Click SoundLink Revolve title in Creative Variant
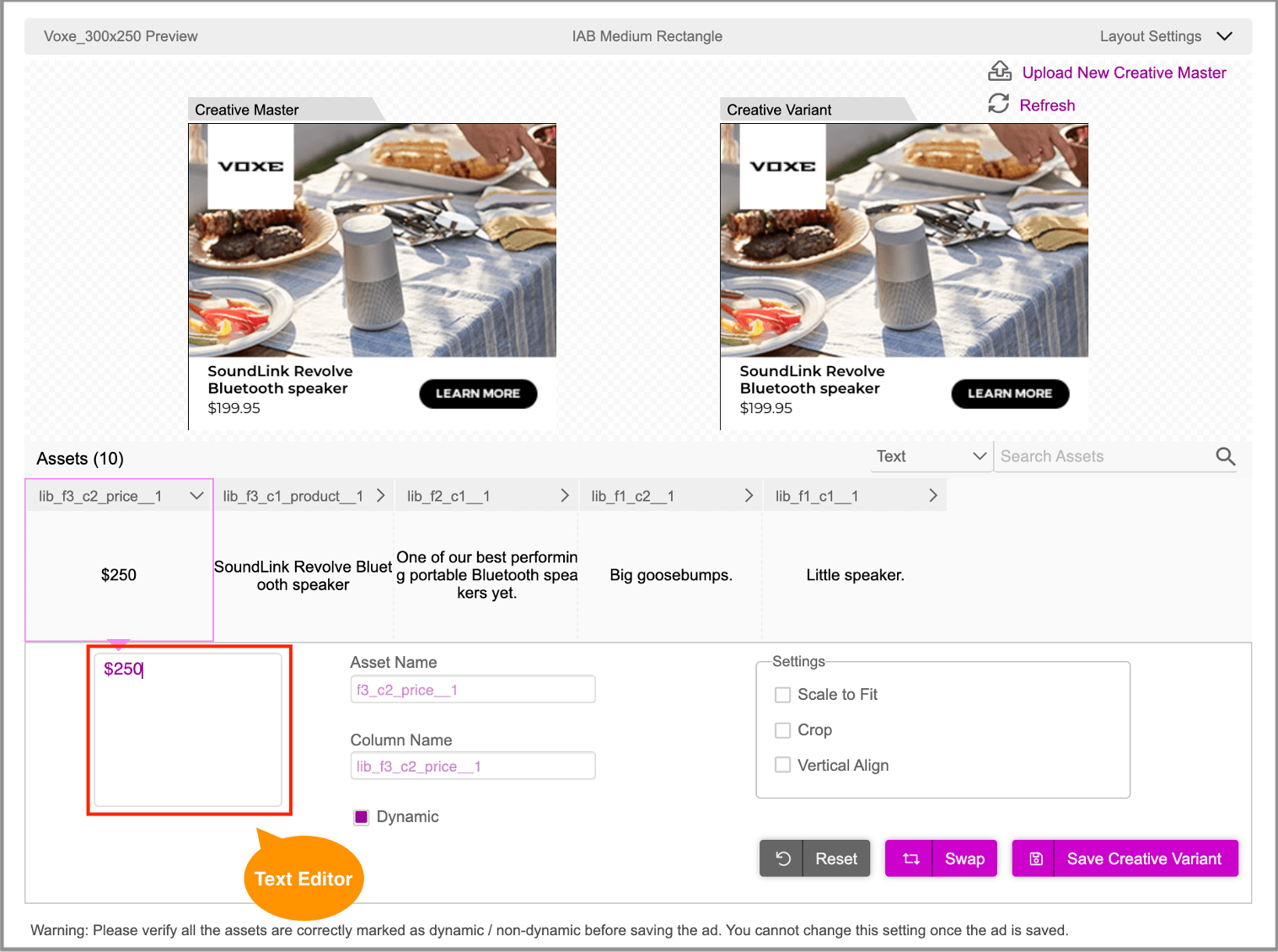Screen dimensions: 1278x952 pyautogui.click(x=812, y=379)
